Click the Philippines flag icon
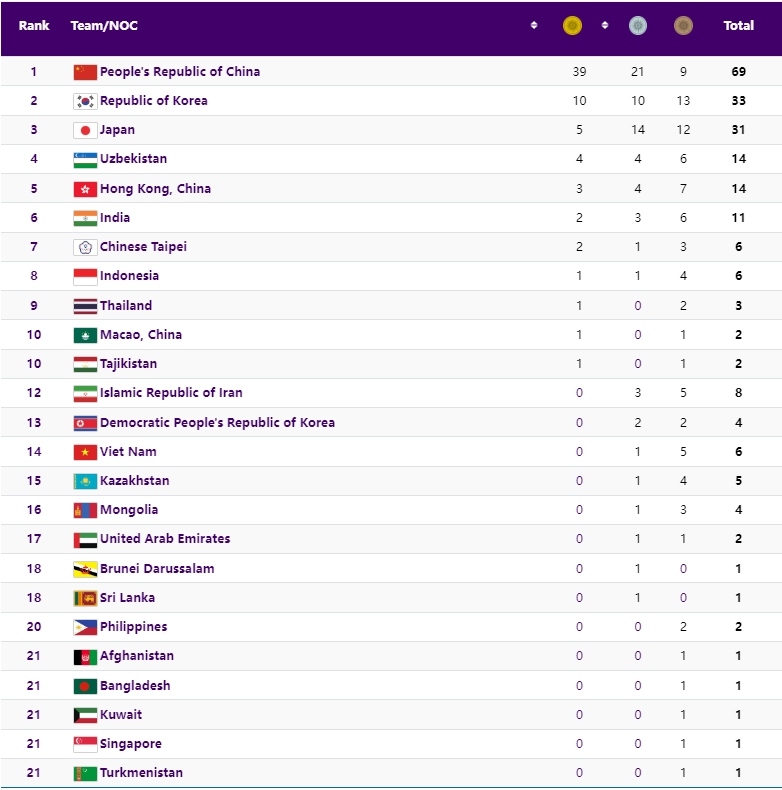The height and width of the screenshot is (790, 782). pos(85,627)
